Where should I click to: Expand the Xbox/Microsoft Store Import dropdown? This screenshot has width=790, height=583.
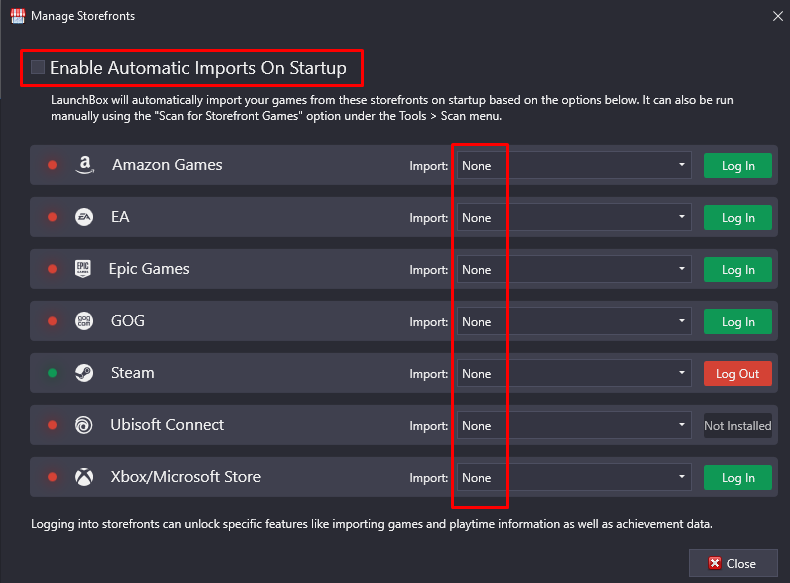pos(574,477)
